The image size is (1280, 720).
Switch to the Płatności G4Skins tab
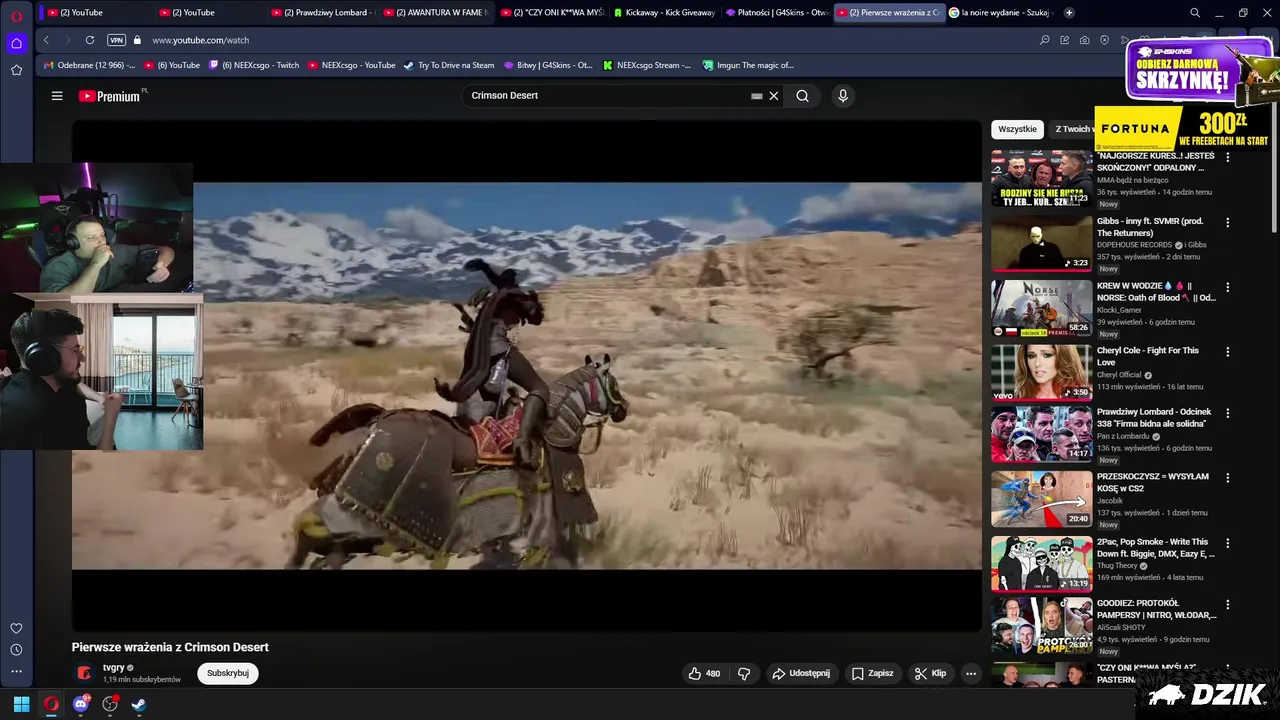pos(776,12)
